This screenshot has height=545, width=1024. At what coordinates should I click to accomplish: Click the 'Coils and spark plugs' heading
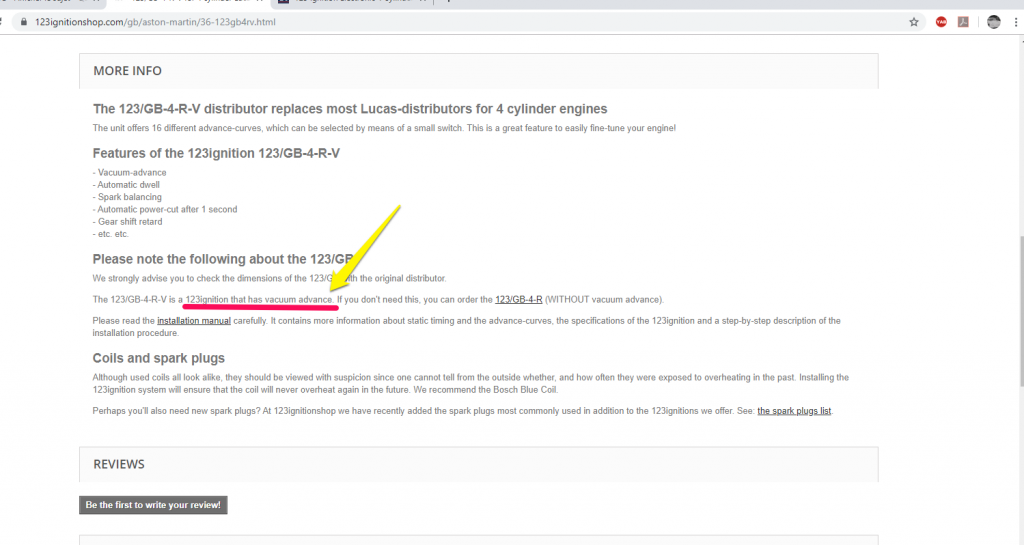[159, 358]
